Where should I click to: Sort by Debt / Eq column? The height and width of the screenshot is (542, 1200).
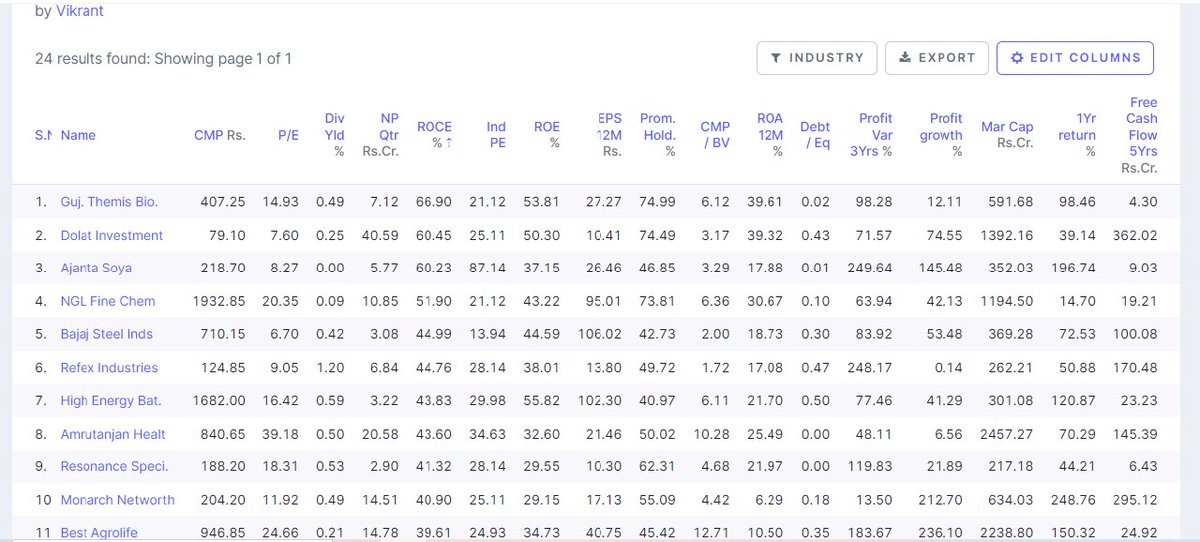tap(815, 135)
